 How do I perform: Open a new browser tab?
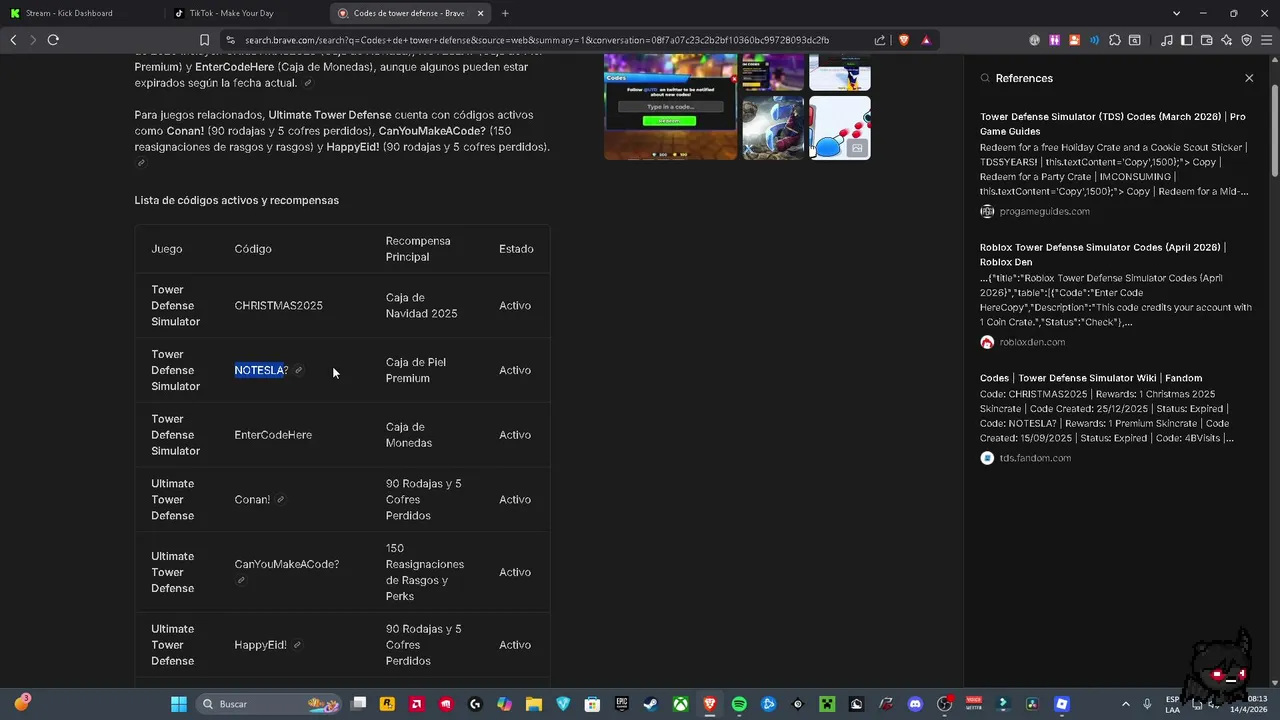point(505,13)
